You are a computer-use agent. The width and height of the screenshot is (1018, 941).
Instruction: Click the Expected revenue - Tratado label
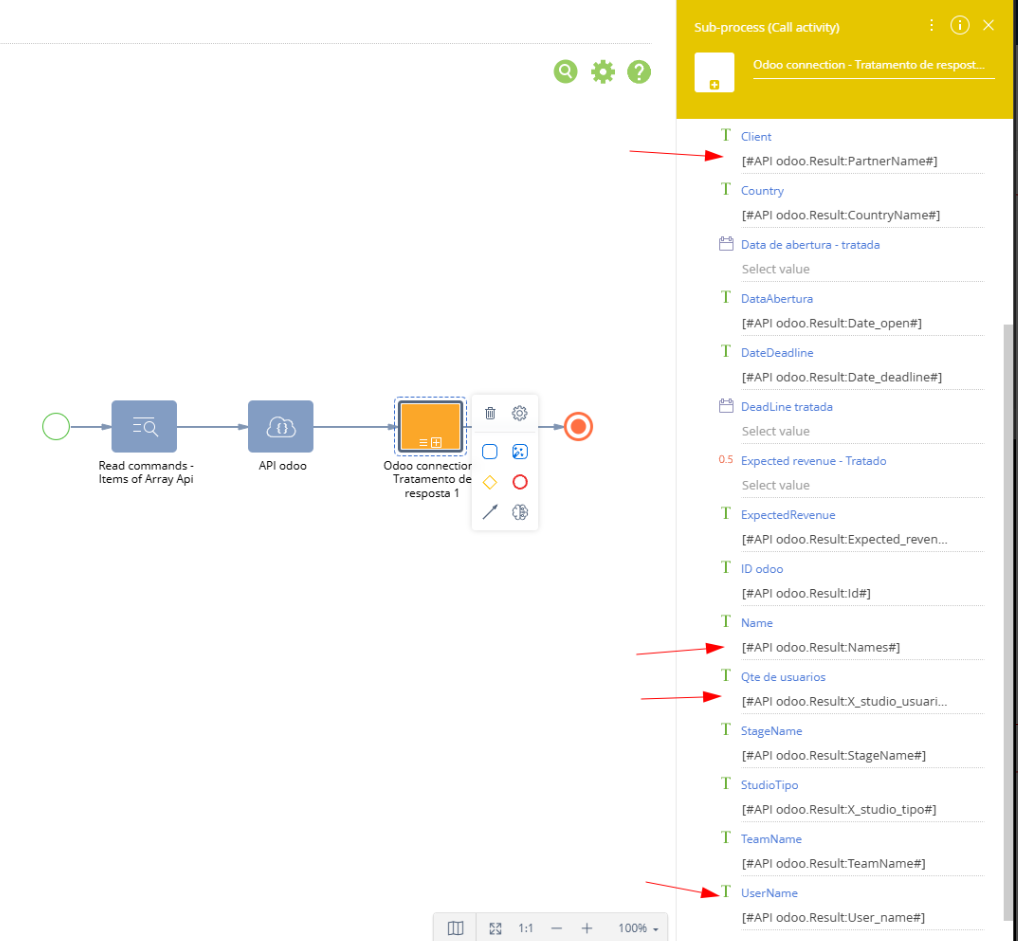[x=813, y=461]
